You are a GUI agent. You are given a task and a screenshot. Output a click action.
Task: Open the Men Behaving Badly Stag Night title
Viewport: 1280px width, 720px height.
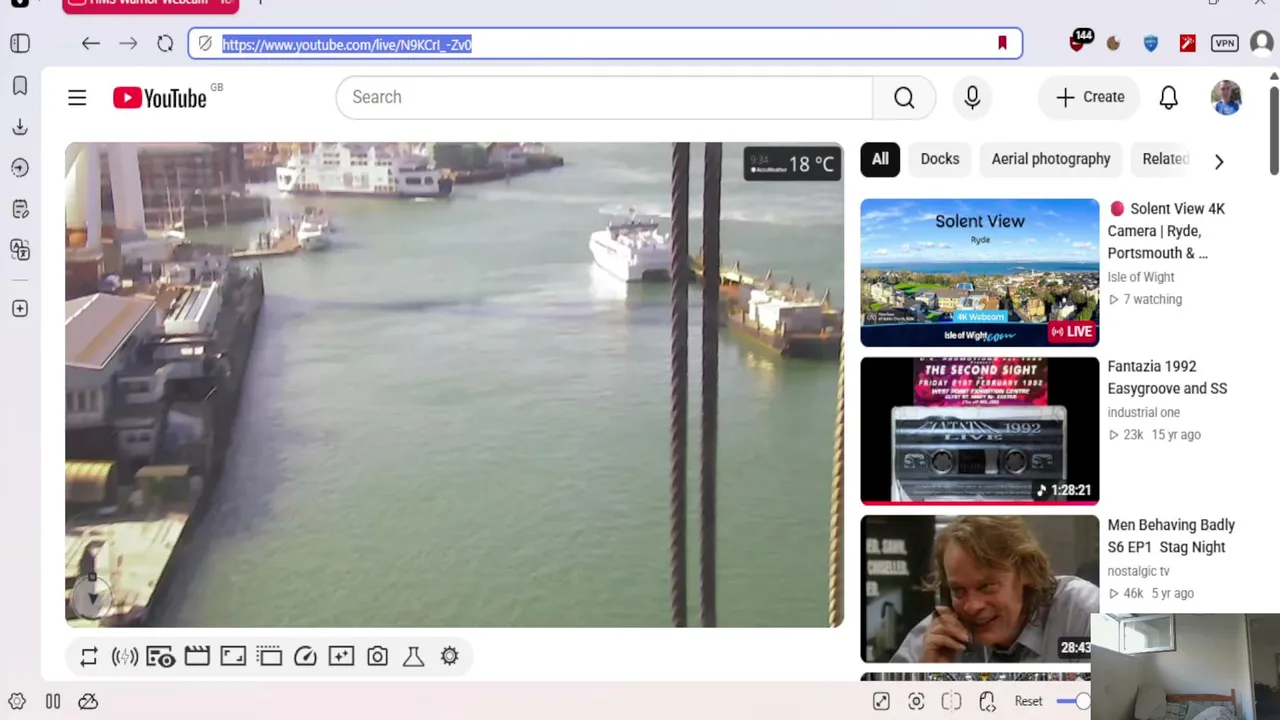(1171, 536)
